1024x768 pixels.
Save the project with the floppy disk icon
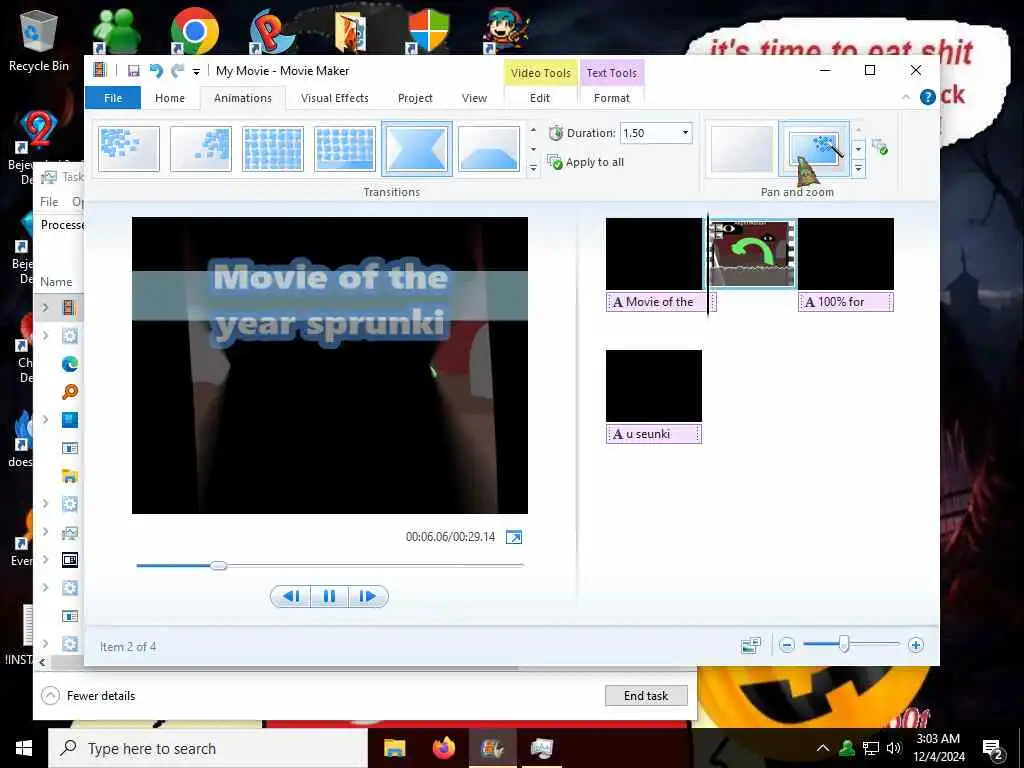pyautogui.click(x=133, y=71)
